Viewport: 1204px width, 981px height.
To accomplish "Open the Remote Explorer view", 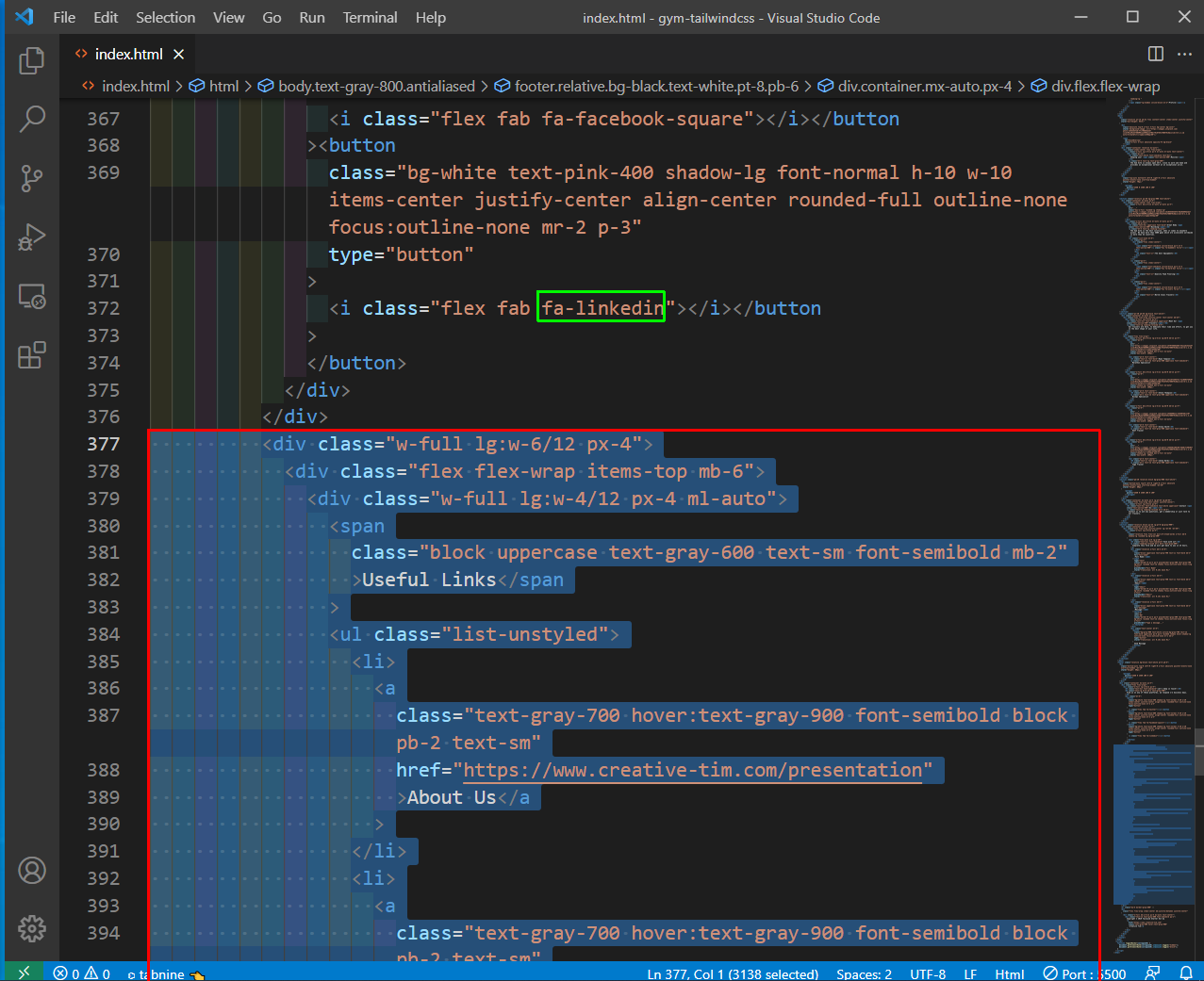I will (x=32, y=296).
